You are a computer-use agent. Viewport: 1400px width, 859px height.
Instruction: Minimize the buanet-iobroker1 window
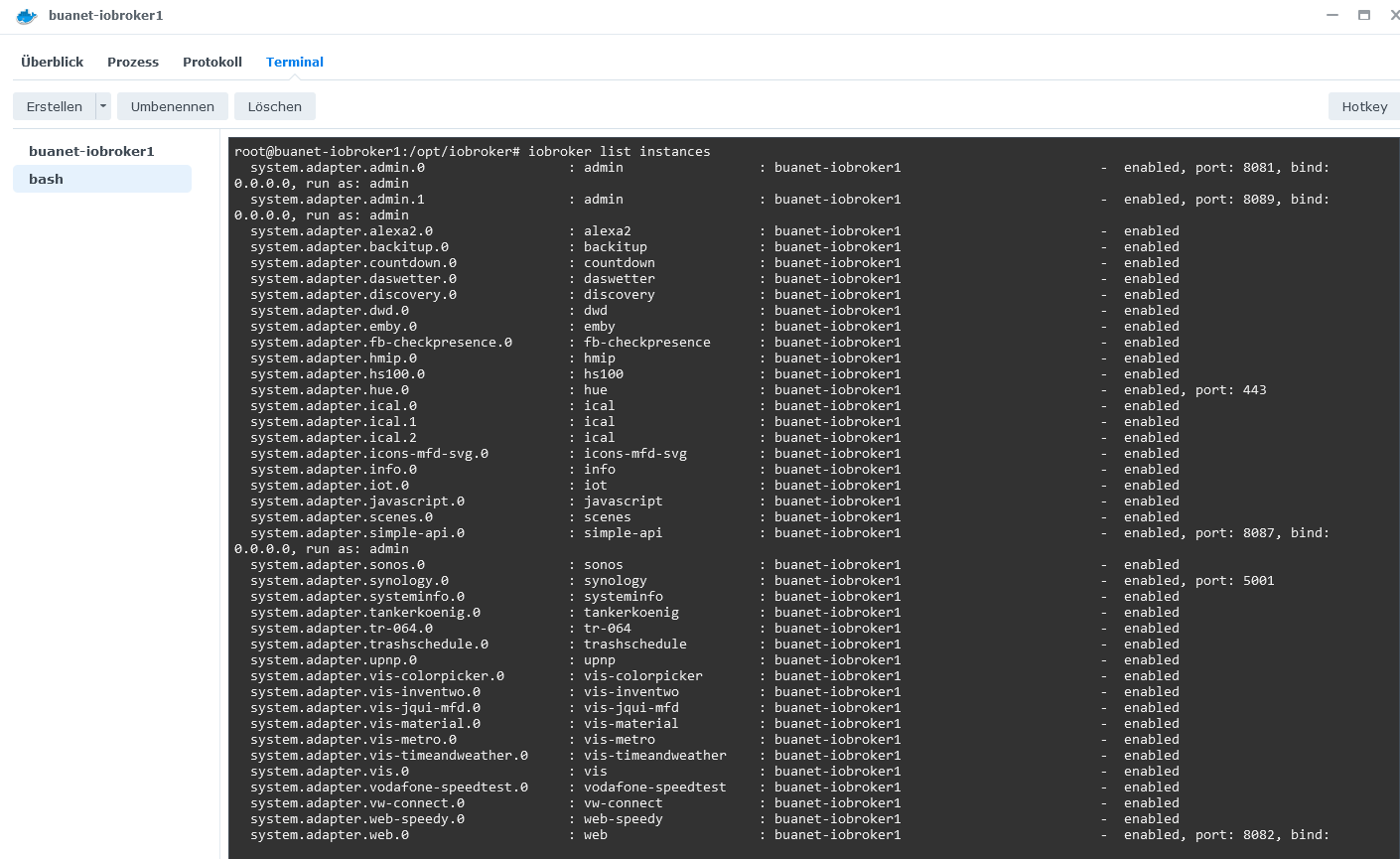pos(1332,15)
